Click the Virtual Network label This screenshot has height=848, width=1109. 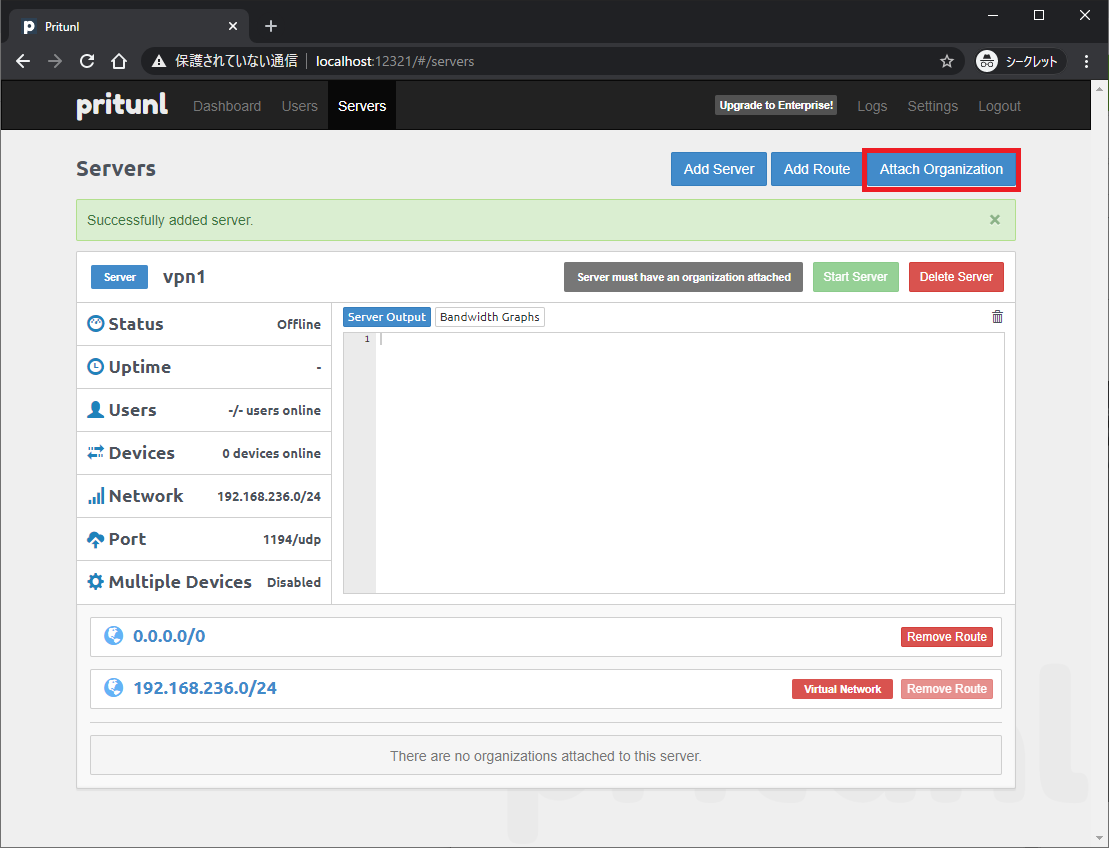click(x=842, y=689)
